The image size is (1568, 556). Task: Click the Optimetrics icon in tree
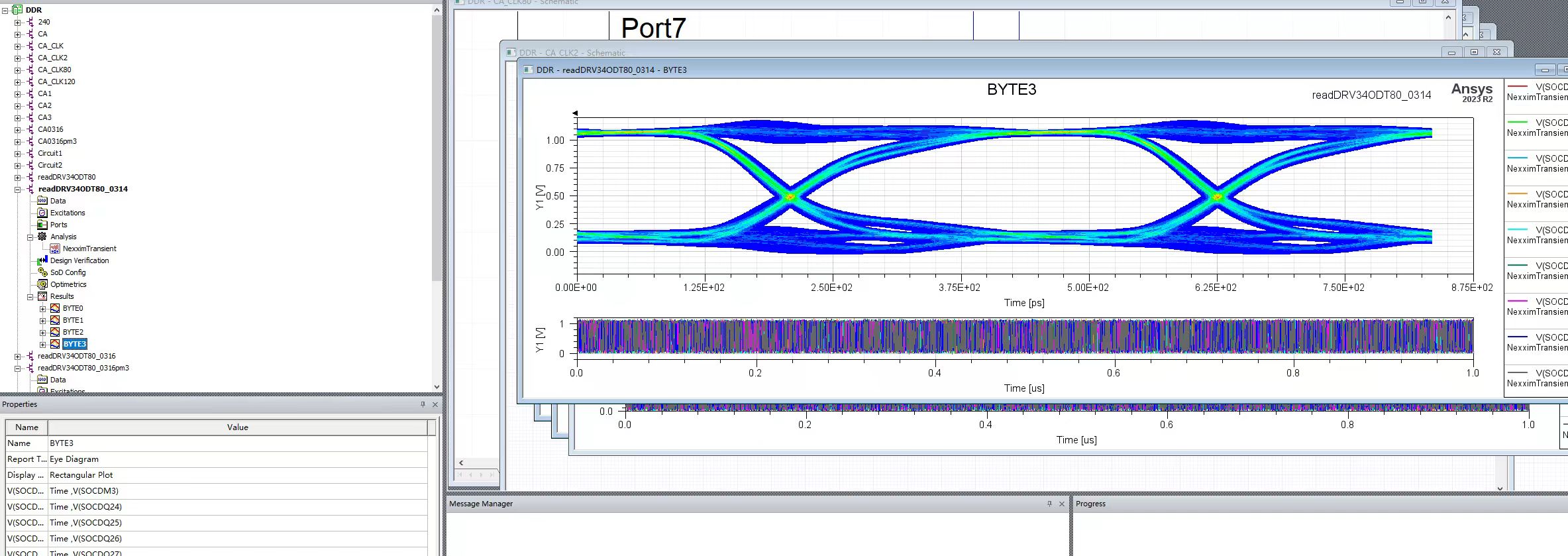pos(42,284)
